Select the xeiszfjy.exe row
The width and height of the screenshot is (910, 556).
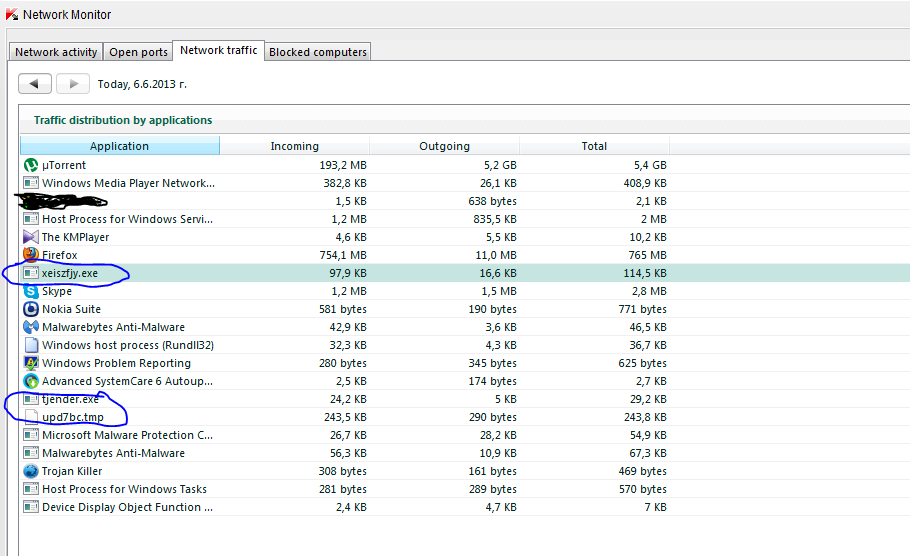point(465,273)
